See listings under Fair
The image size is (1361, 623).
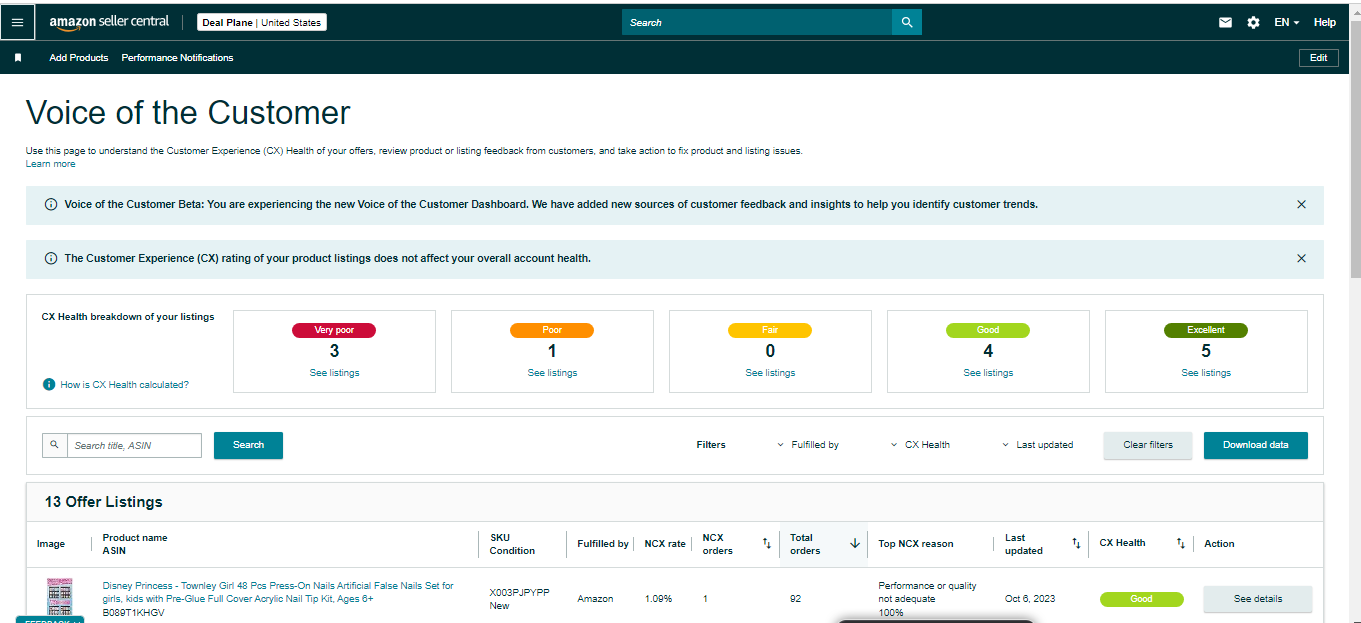(770, 373)
